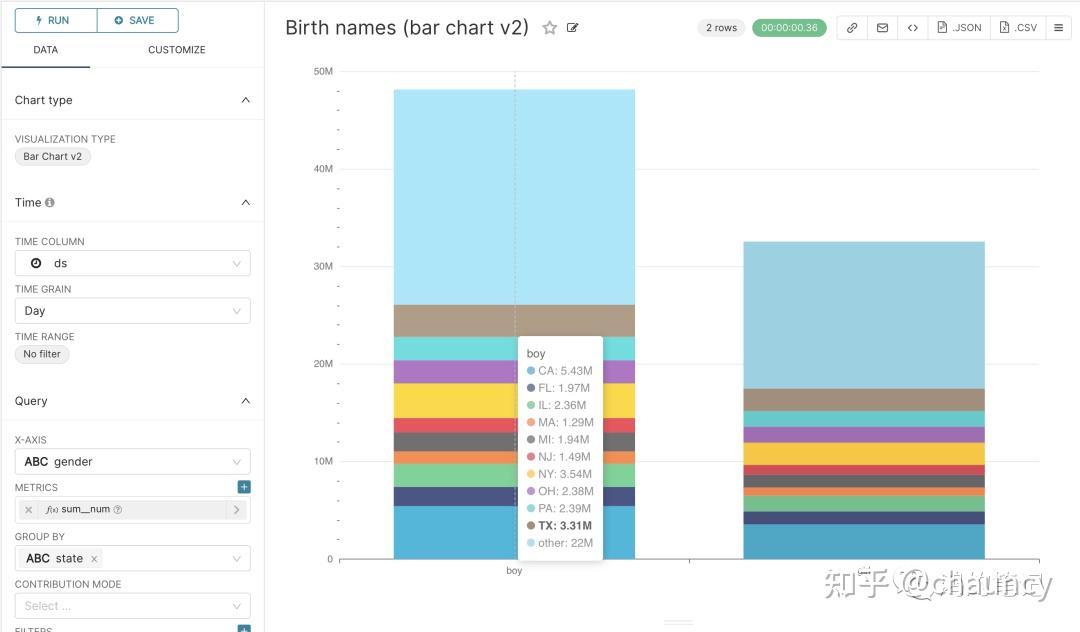Click the Time info icon
The width and height of the screenshot is (1080, 632).
[50, 202]
